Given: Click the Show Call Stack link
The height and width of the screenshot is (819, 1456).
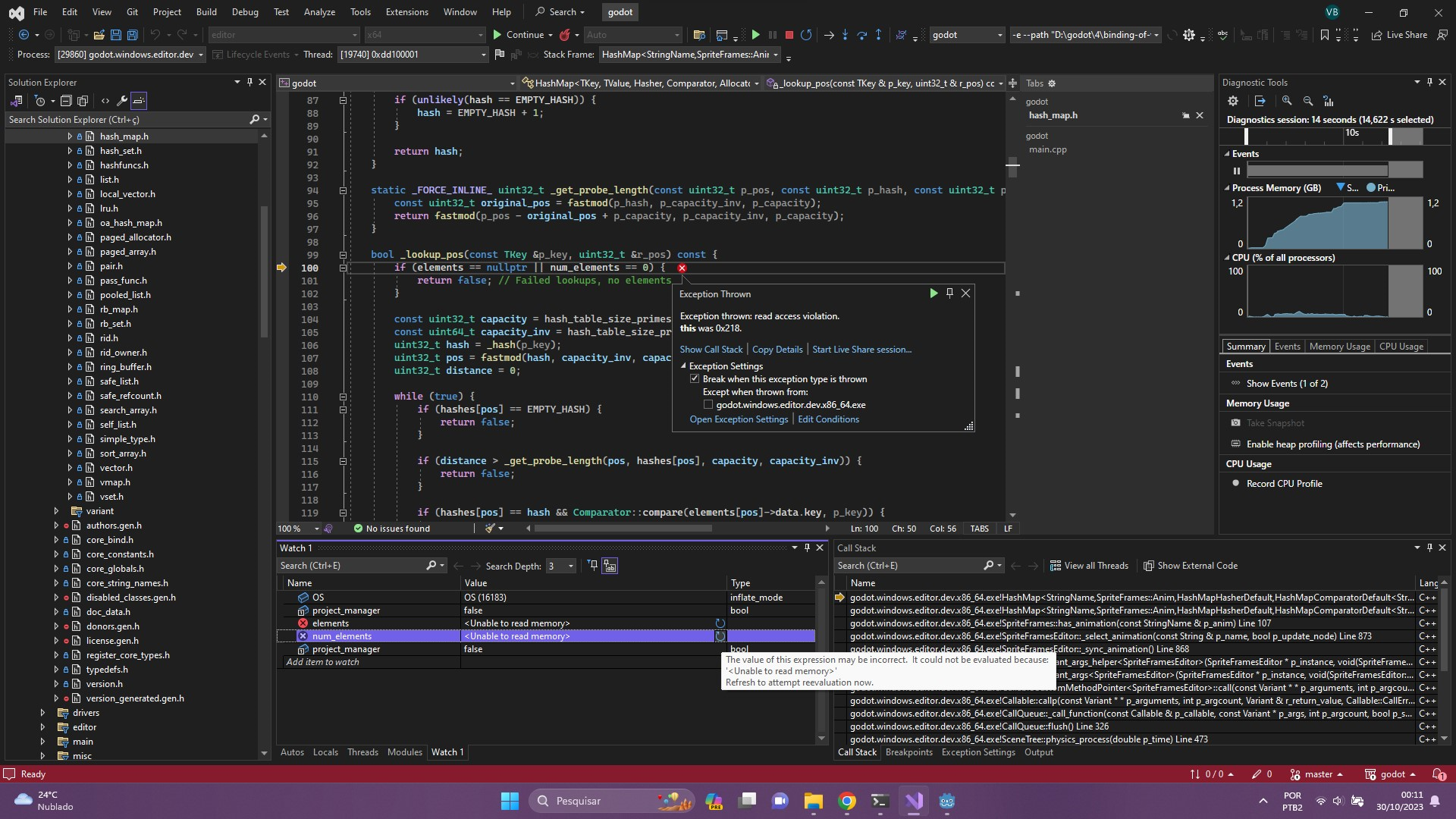Looking at the screenshot, I should click(x=711, y=349).
